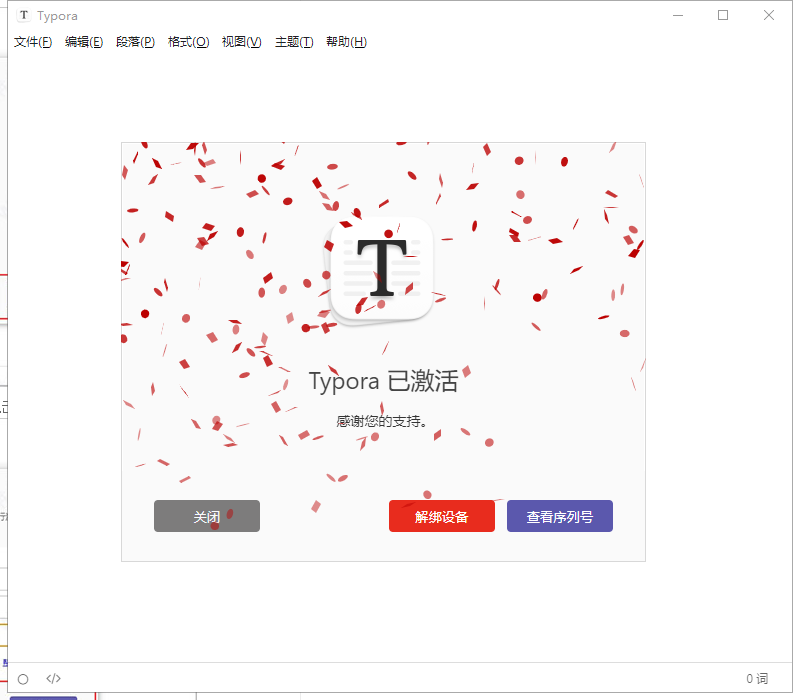Click the '感谢您的支持。' text
This screenshot has height=700, width=800.
(382, 421)
